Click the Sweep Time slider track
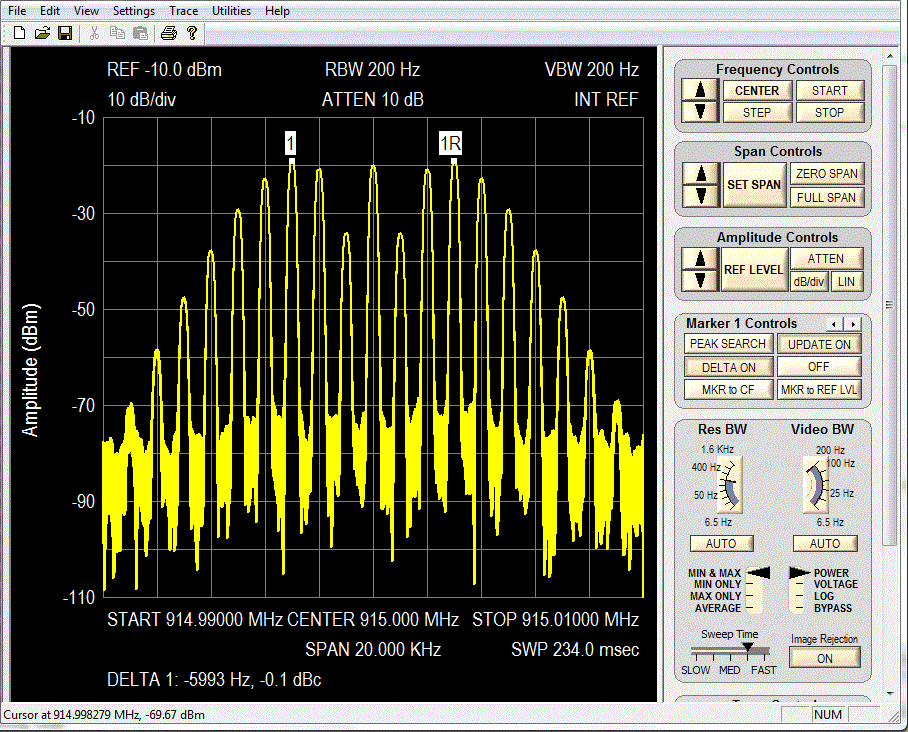 (x=729, y=650)
